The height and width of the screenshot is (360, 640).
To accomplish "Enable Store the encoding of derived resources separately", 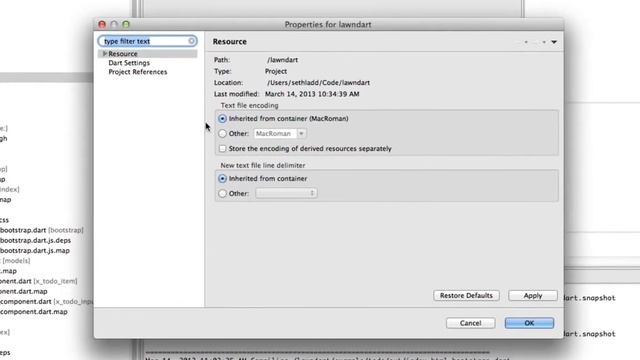I will [x=222, y=149].
